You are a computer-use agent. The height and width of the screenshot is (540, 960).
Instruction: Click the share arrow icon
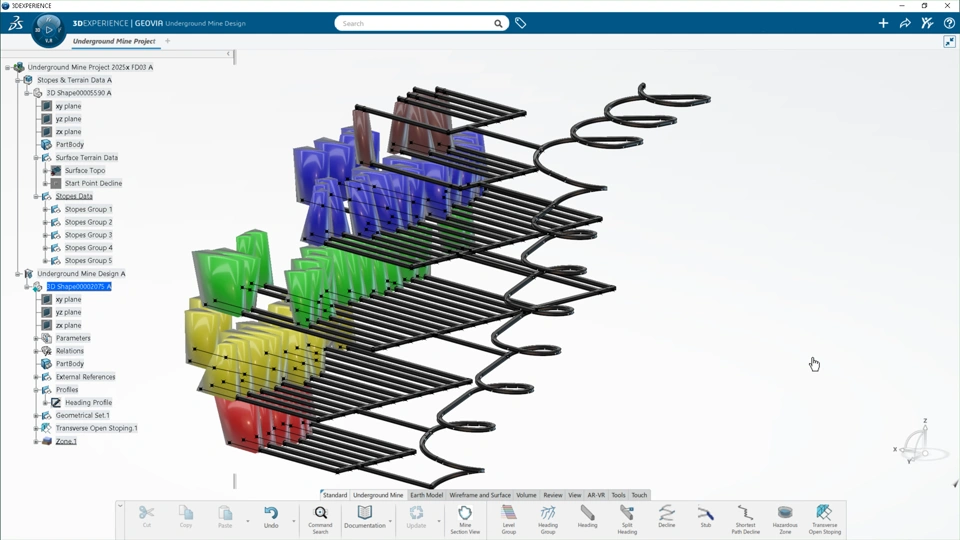(x=905, y=23)
